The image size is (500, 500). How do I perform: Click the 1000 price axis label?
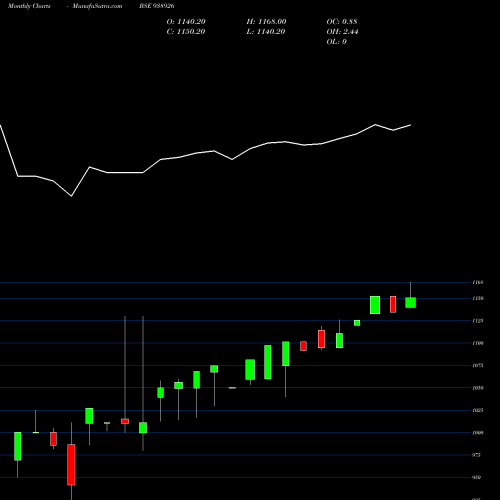point(478,433)
